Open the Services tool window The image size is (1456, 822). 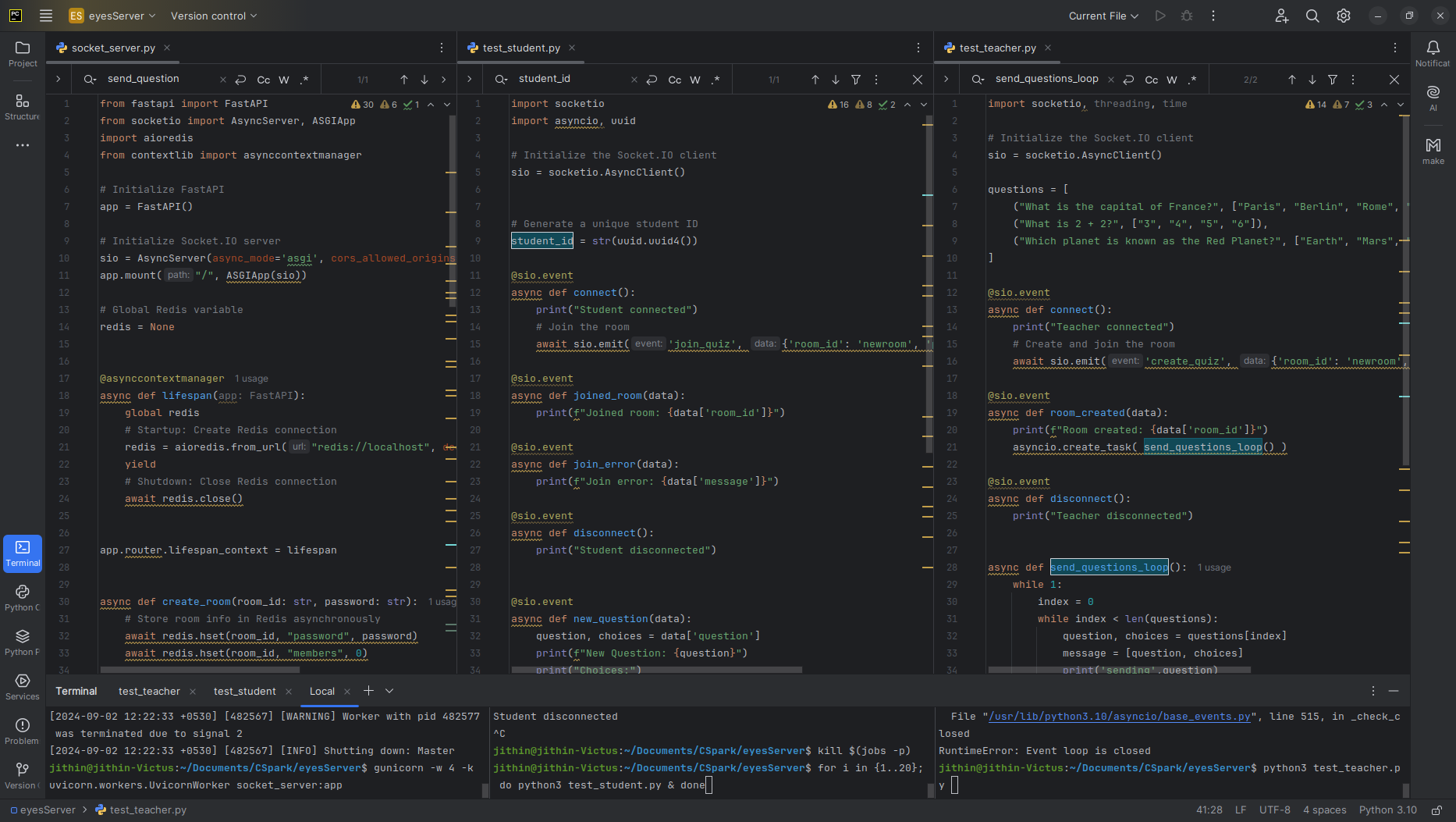[23, 687]
